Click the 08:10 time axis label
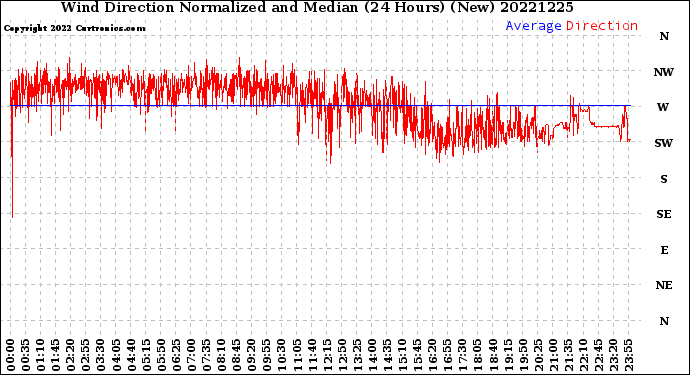 (221, 356)
